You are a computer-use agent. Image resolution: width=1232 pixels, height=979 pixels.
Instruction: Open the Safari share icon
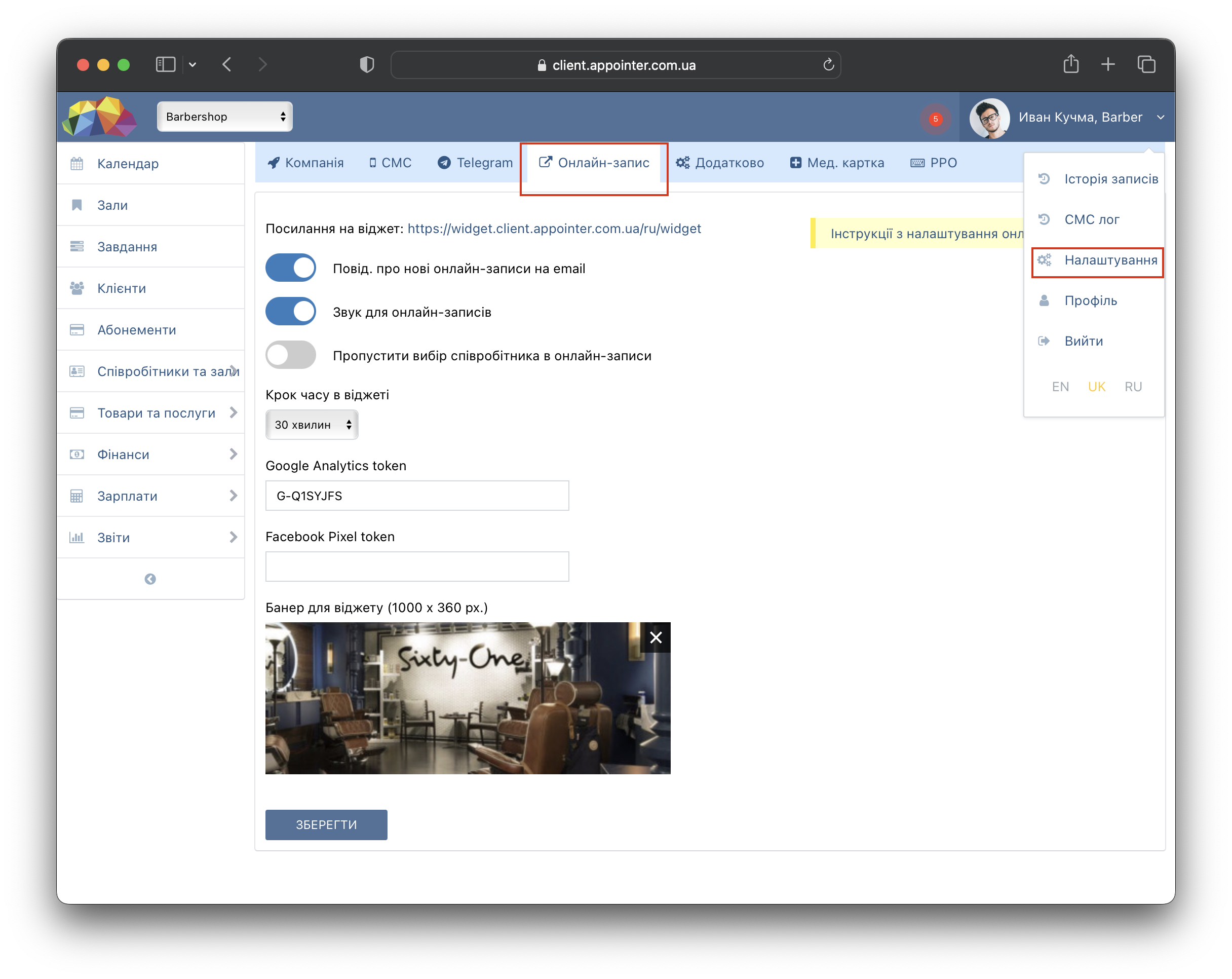(1071, 63)
